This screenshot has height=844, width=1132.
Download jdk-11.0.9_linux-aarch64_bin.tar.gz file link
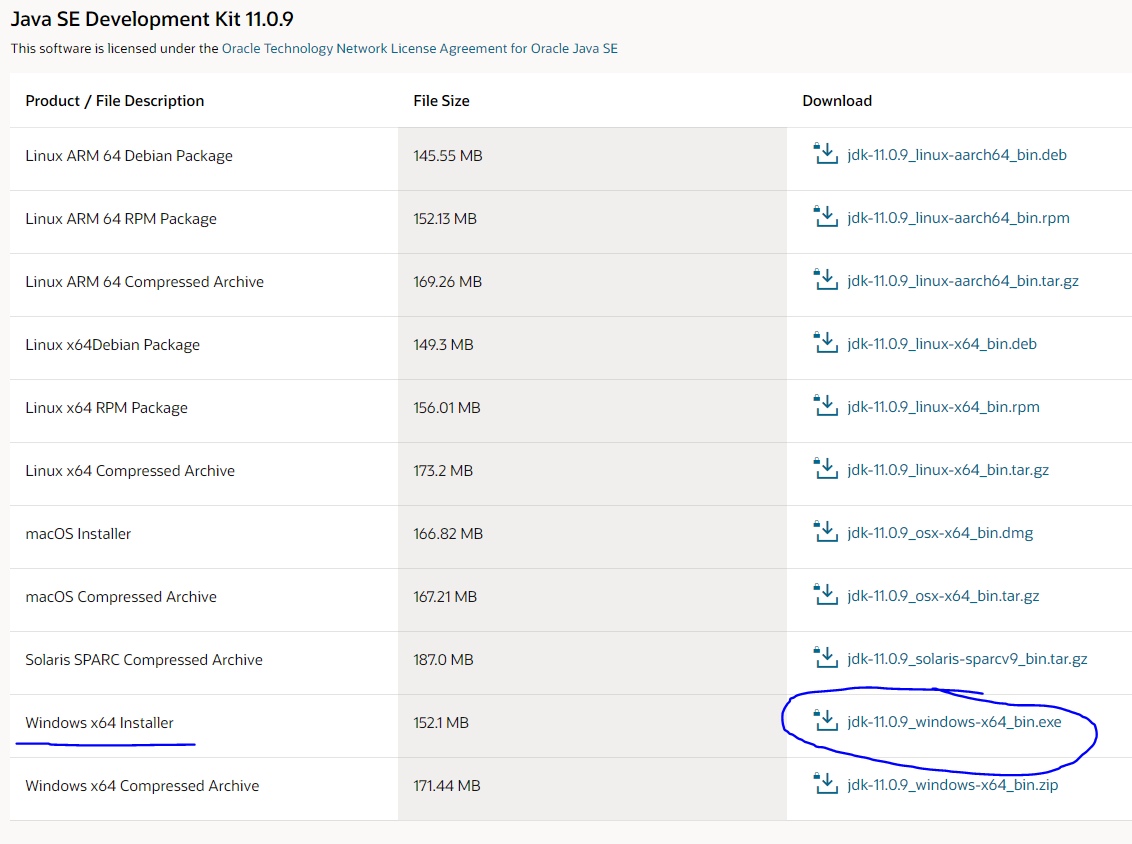point(962,280)
